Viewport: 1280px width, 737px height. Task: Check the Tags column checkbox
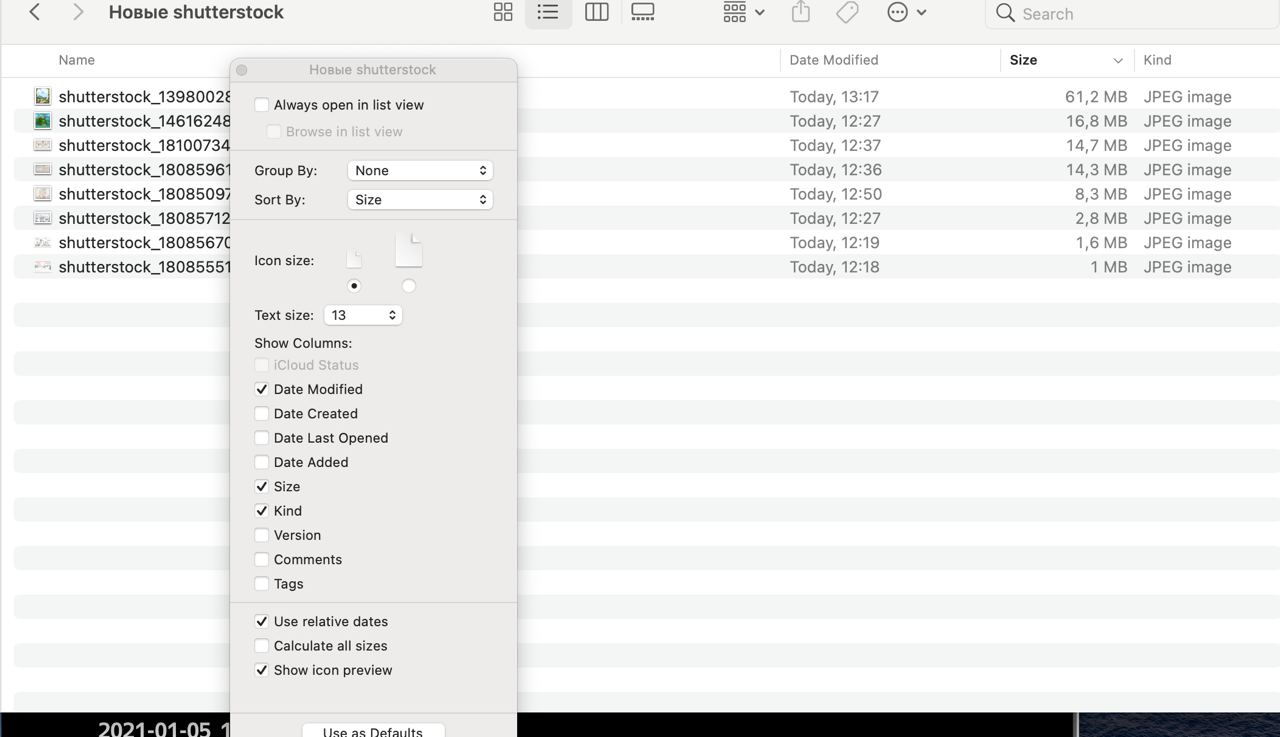point(261,584)
